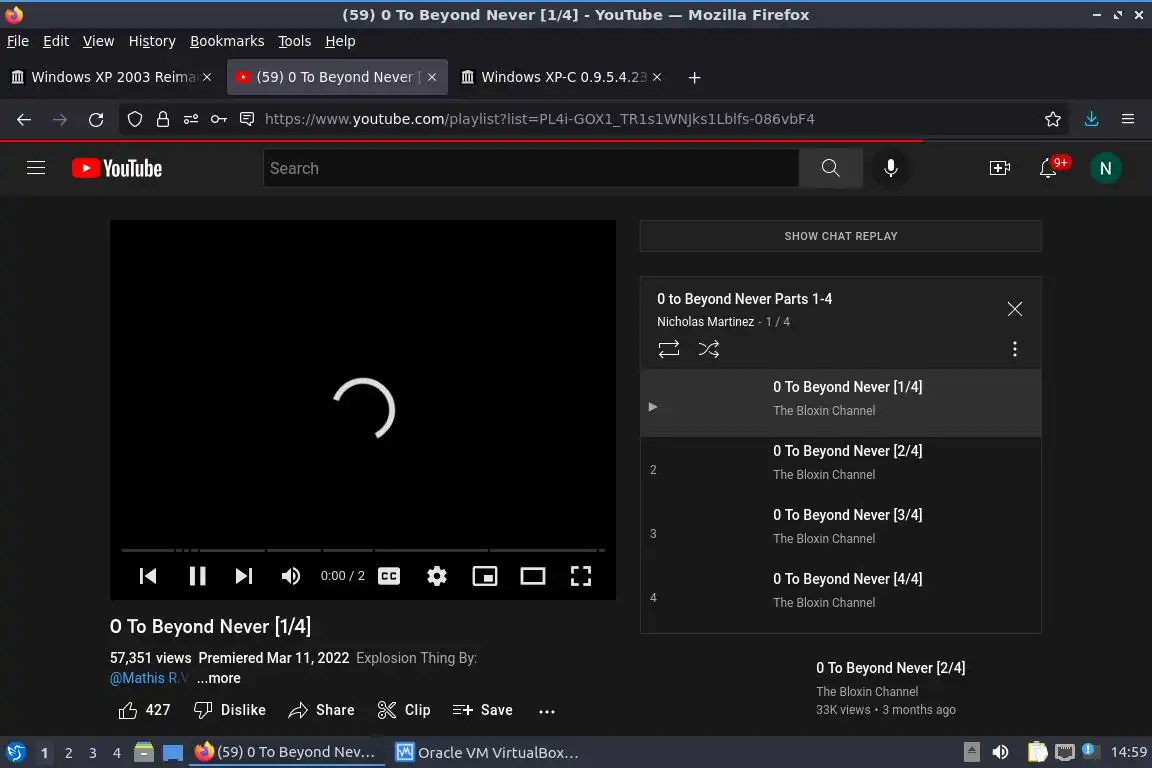This screenshot has height=768, width=1152.
Task: Reload the current page
Action: pyautogui.click(x=96, y=119)
